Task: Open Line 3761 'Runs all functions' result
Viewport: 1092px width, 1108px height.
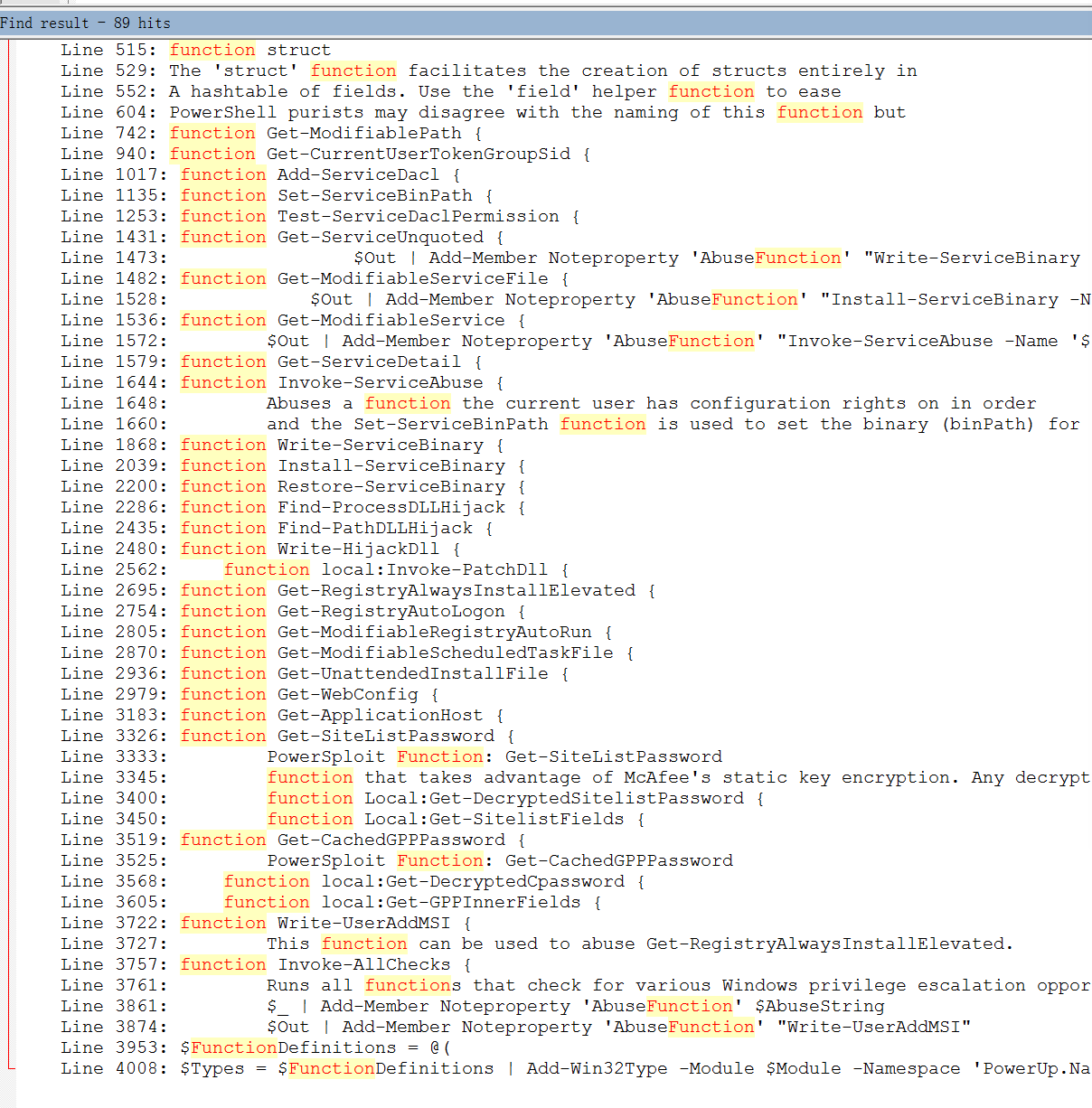Action: coord(576,985)
